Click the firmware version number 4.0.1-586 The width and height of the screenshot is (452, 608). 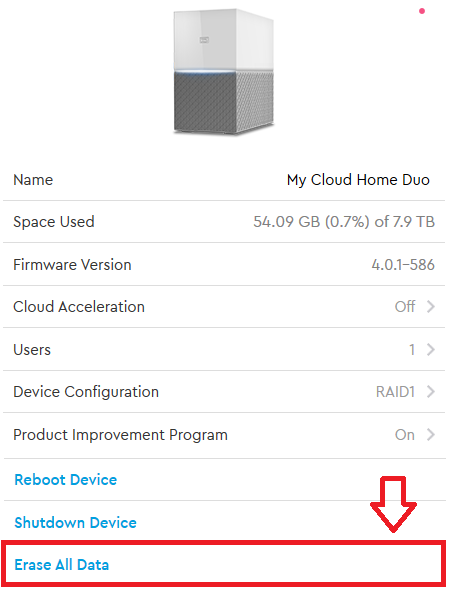coord(403,265)
